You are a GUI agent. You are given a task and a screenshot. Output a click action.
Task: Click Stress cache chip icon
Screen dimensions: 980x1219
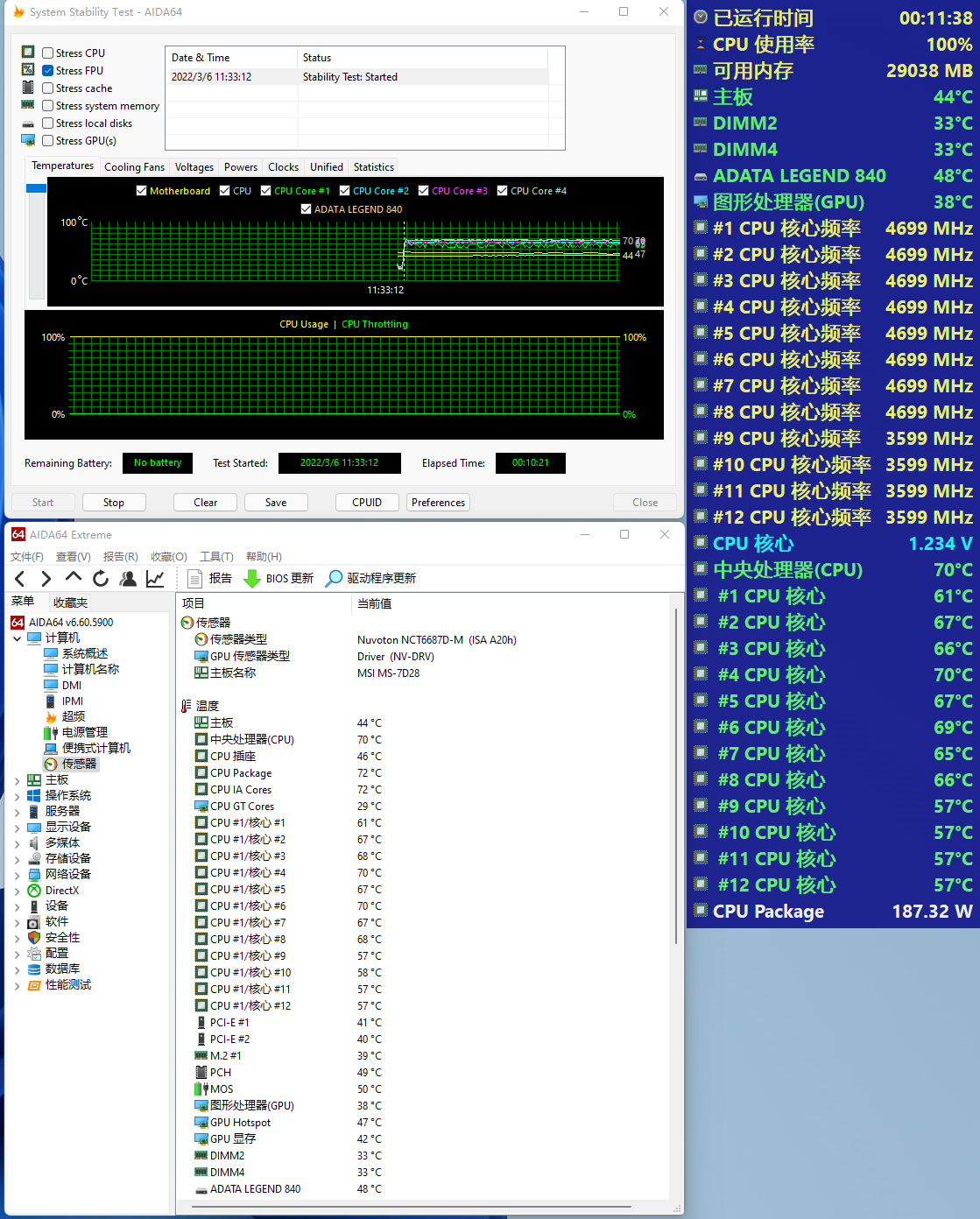(28, 88)
